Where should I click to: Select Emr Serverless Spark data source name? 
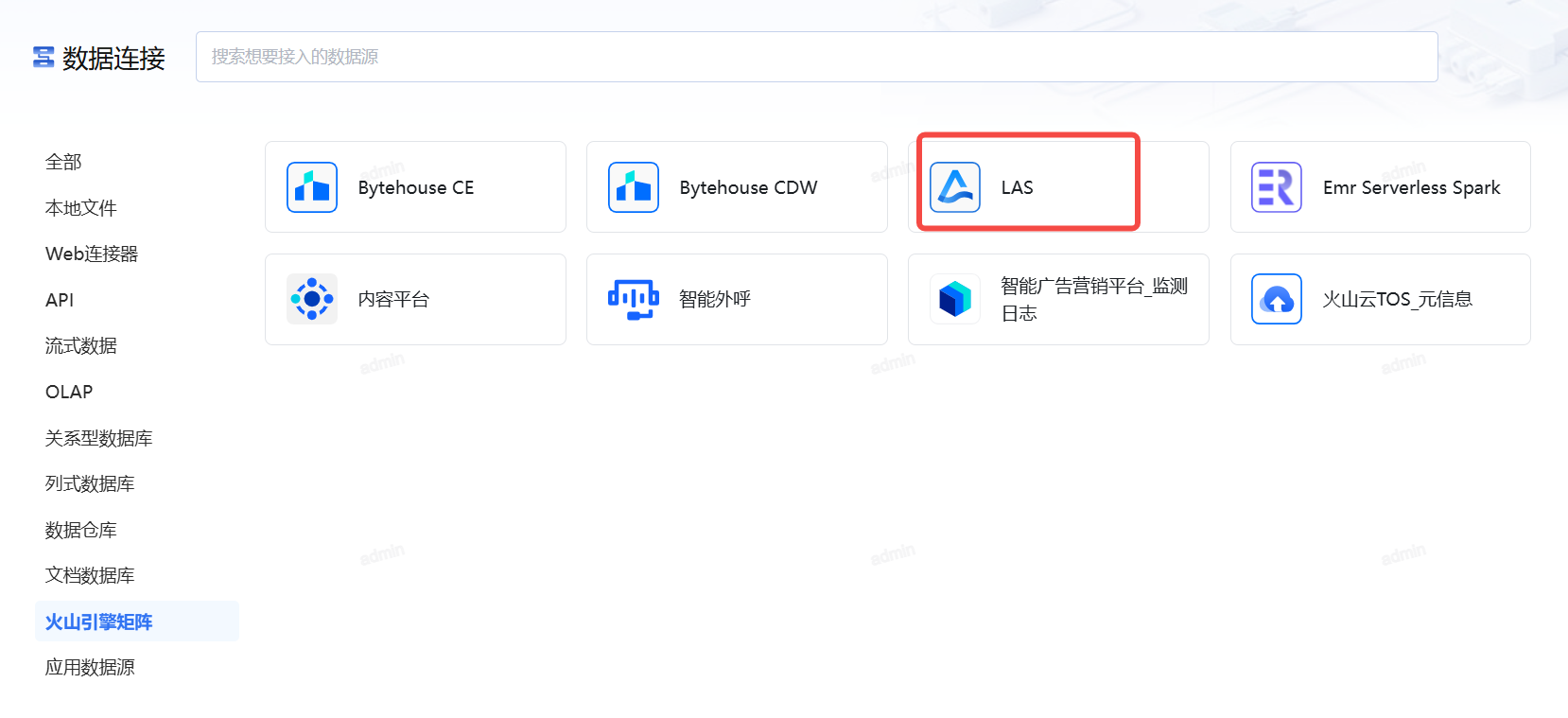point(1411,187)
